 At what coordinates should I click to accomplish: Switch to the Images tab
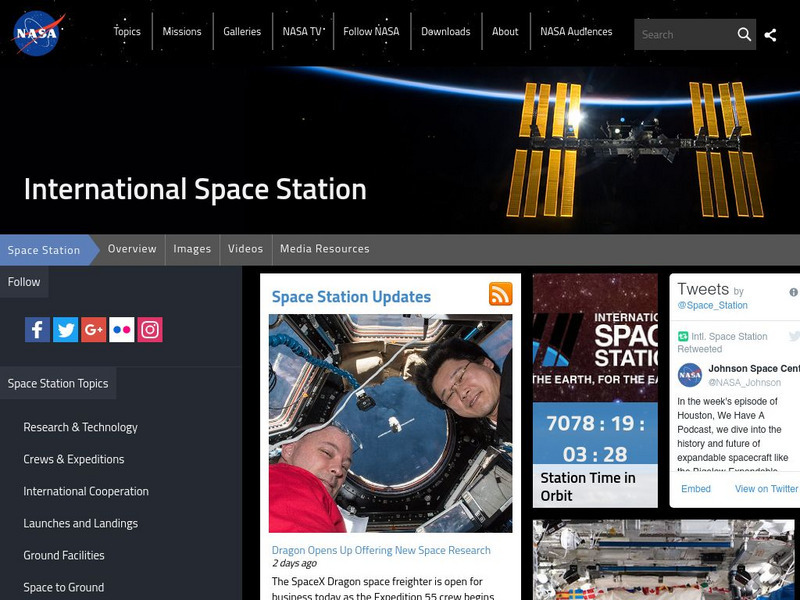192,249
